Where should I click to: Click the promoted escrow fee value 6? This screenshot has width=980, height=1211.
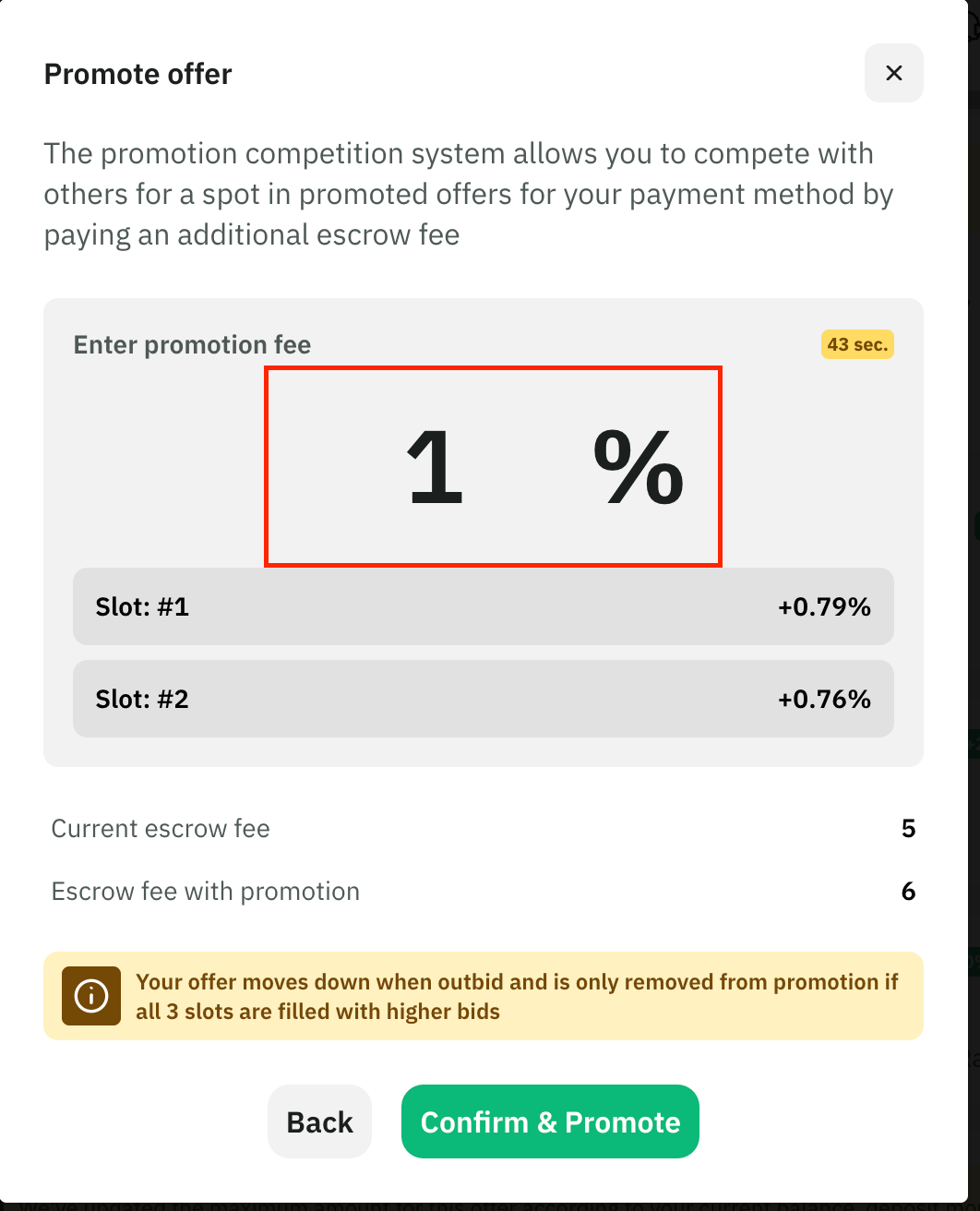[908, 892]
